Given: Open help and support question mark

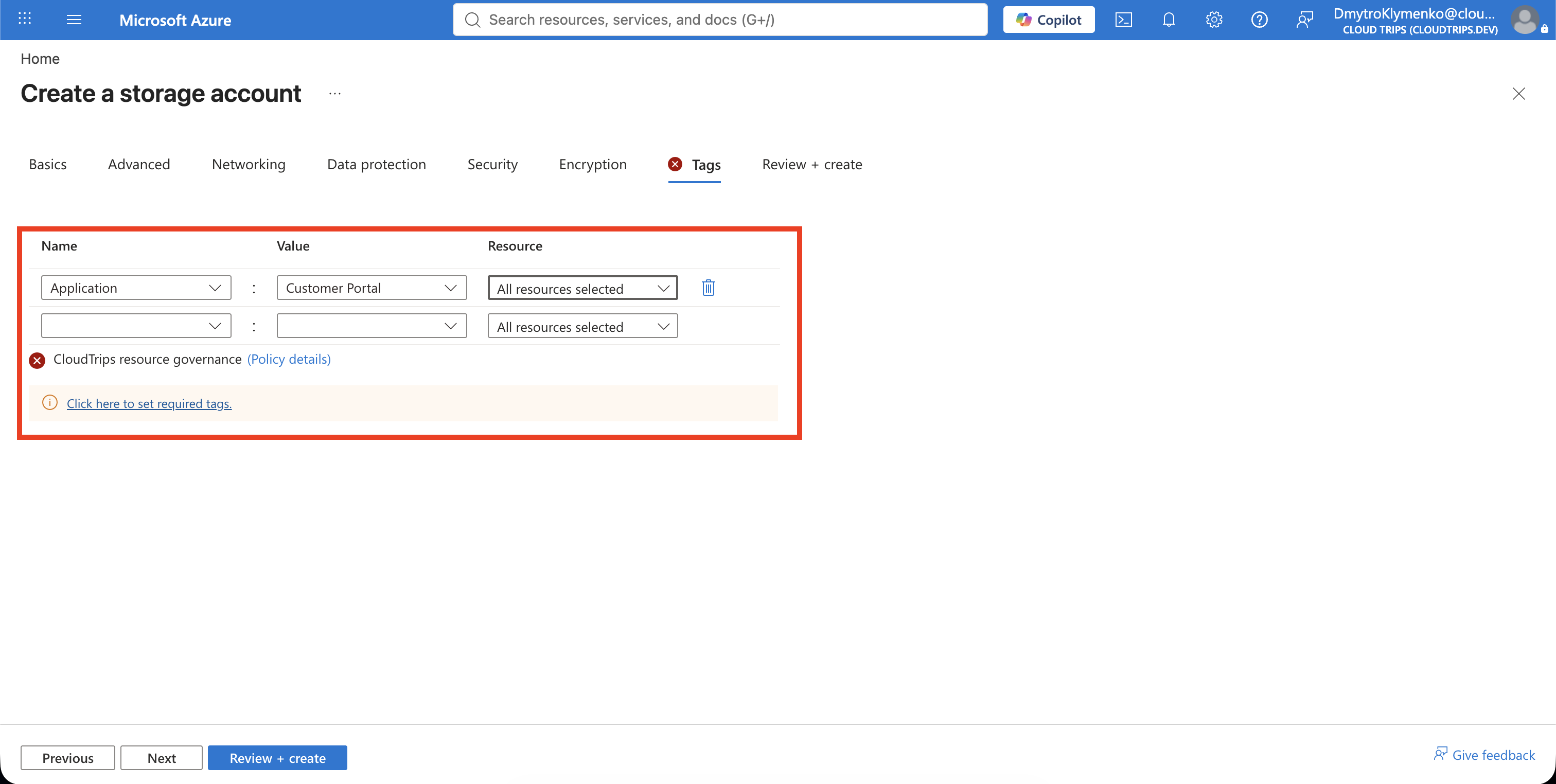Looking at the screenshot, I should (x=1260, y=20).
